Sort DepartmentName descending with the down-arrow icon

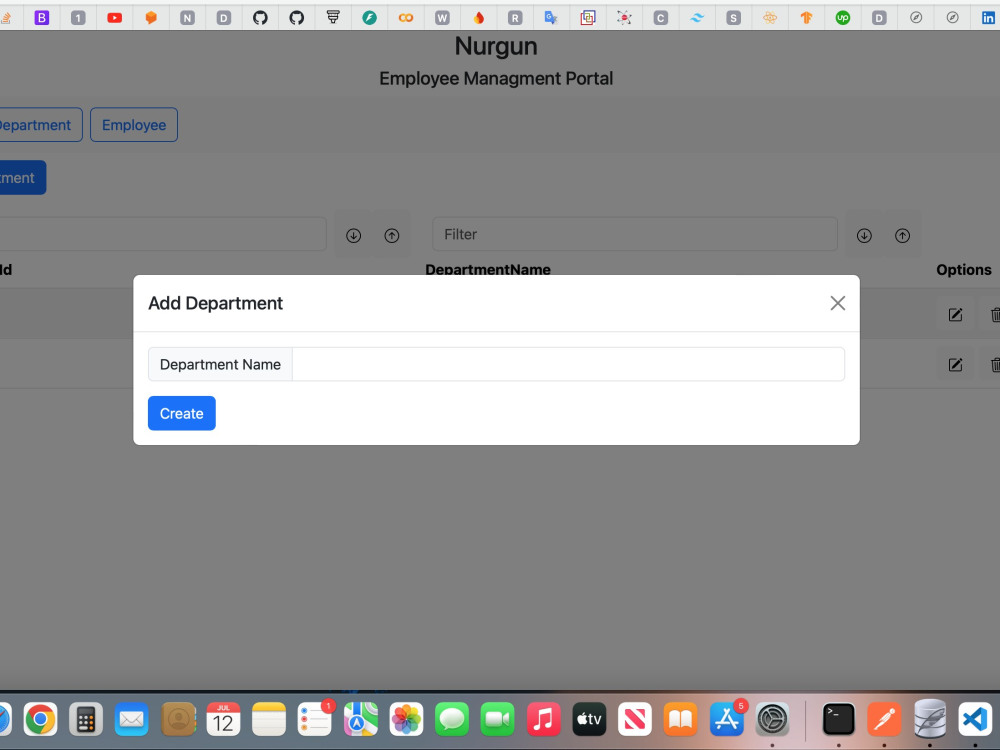(x=864, y=235)
